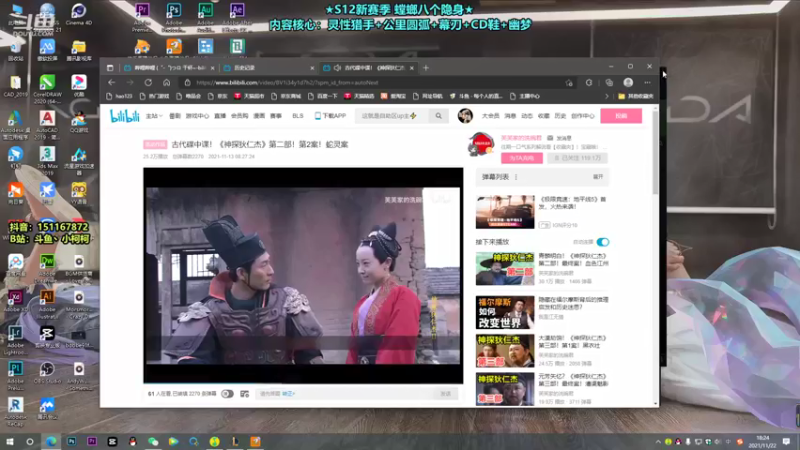The height and width of the screenshot is (450, 800).
Task: Open 其他收藏夹 bookmarks folder
Action: pyautogui.click(x=636, y=96)
